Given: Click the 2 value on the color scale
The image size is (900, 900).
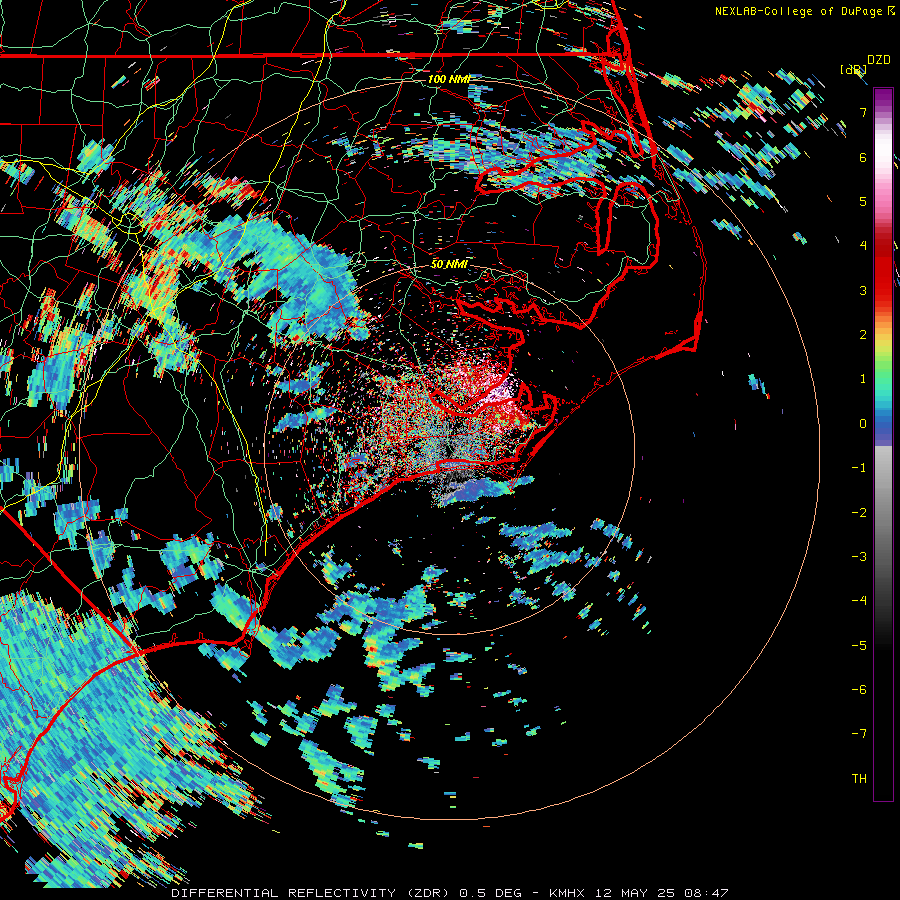Looking at the screenshot, I should (x=863, y=335).
